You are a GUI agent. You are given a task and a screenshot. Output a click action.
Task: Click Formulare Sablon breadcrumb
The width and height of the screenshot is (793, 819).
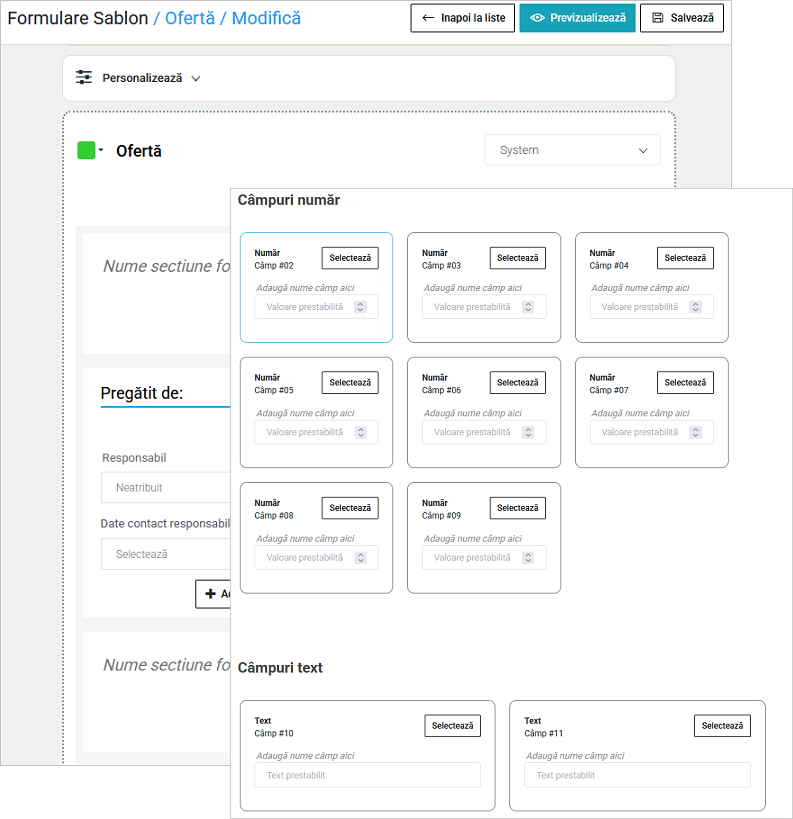[x=77, y=18]
